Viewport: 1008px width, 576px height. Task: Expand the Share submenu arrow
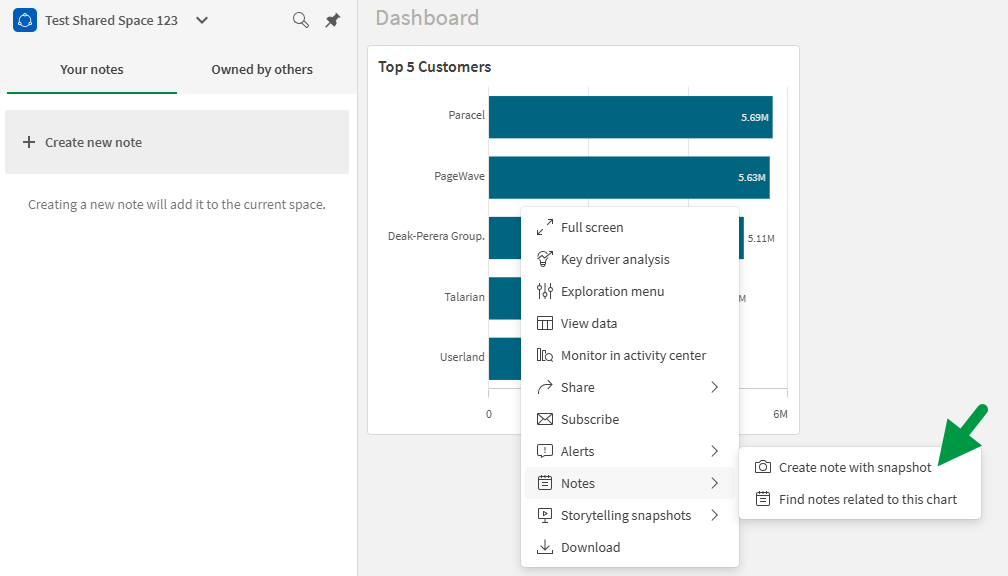pyautogui.click(x=714, y=388)
